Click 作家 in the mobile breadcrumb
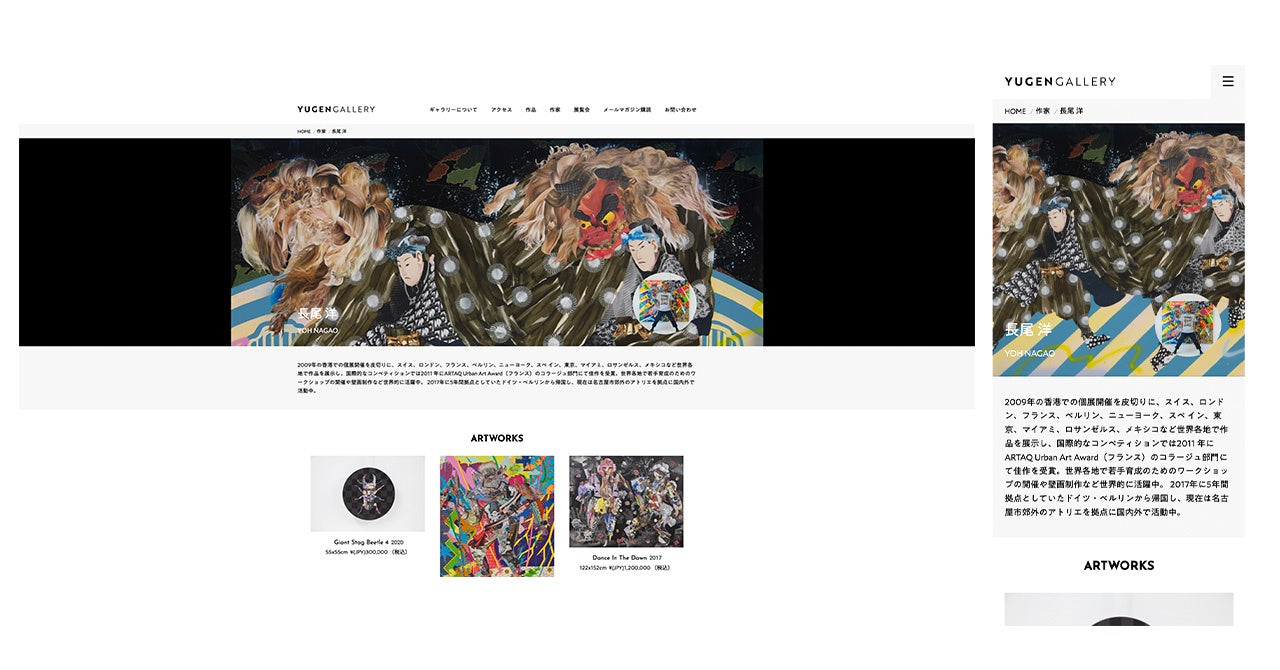This screenshot has width=1280, height=670. tap(1043, 111)
